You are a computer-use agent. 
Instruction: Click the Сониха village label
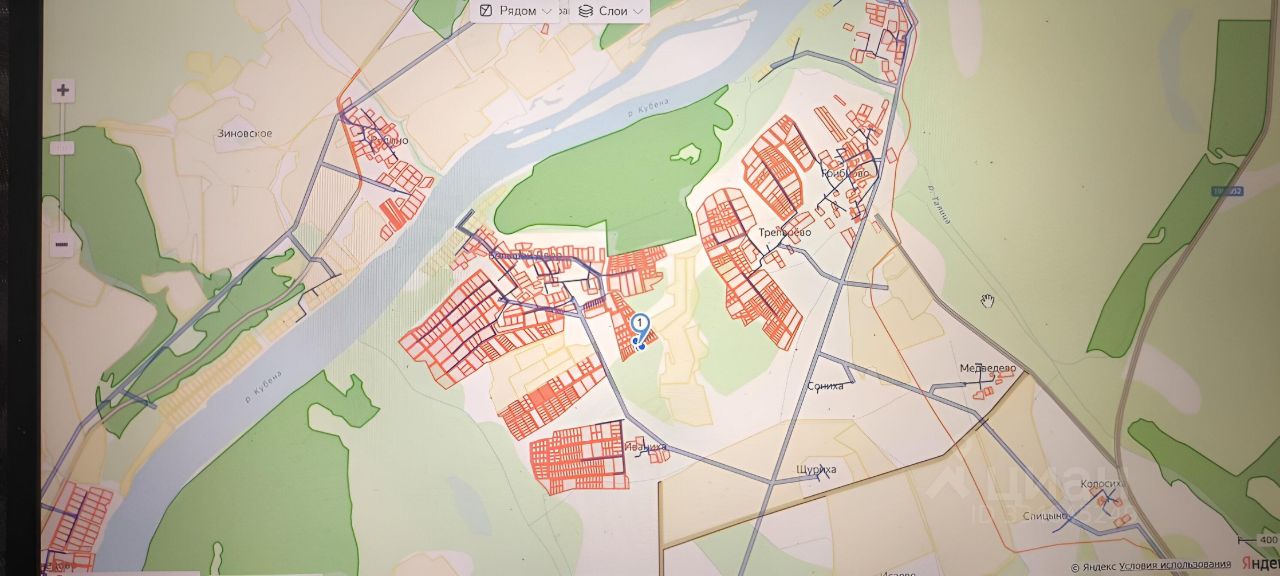point(824,385)
